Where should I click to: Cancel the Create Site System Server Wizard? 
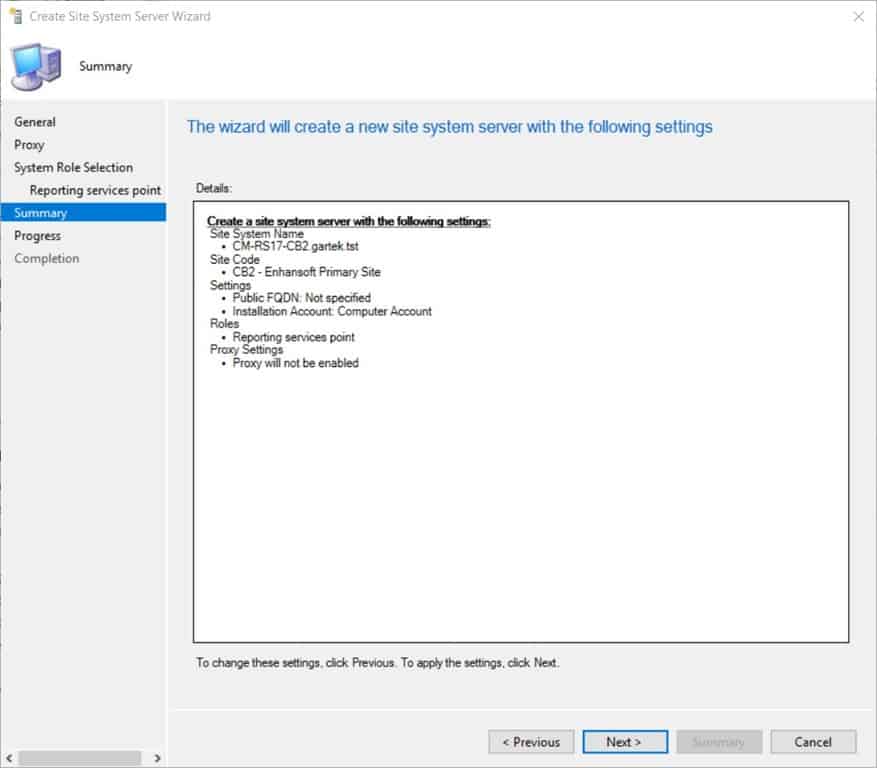[x=812, y=742]
